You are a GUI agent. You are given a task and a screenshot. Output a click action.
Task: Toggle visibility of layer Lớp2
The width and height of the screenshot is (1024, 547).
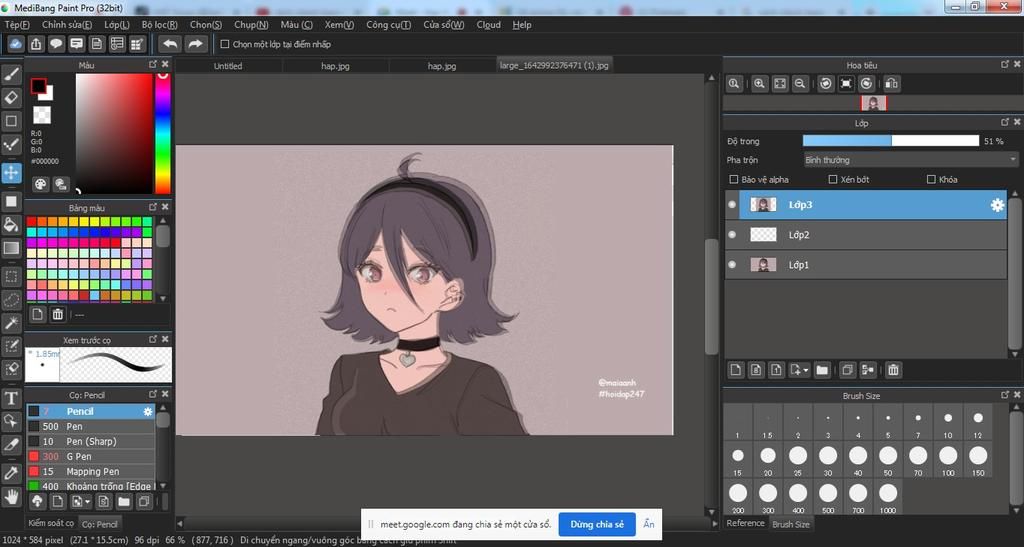(732, 234)
